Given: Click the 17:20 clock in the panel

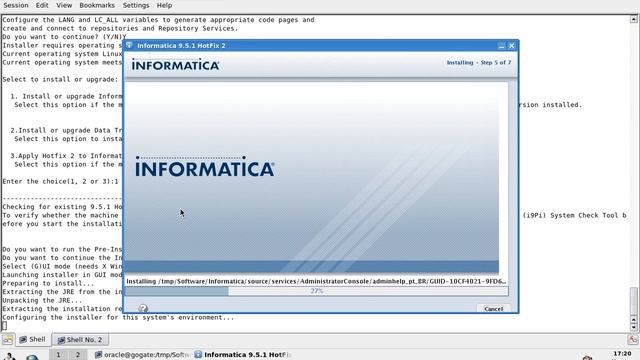Looking at the screenshot, I should click(x=622, y=354).
